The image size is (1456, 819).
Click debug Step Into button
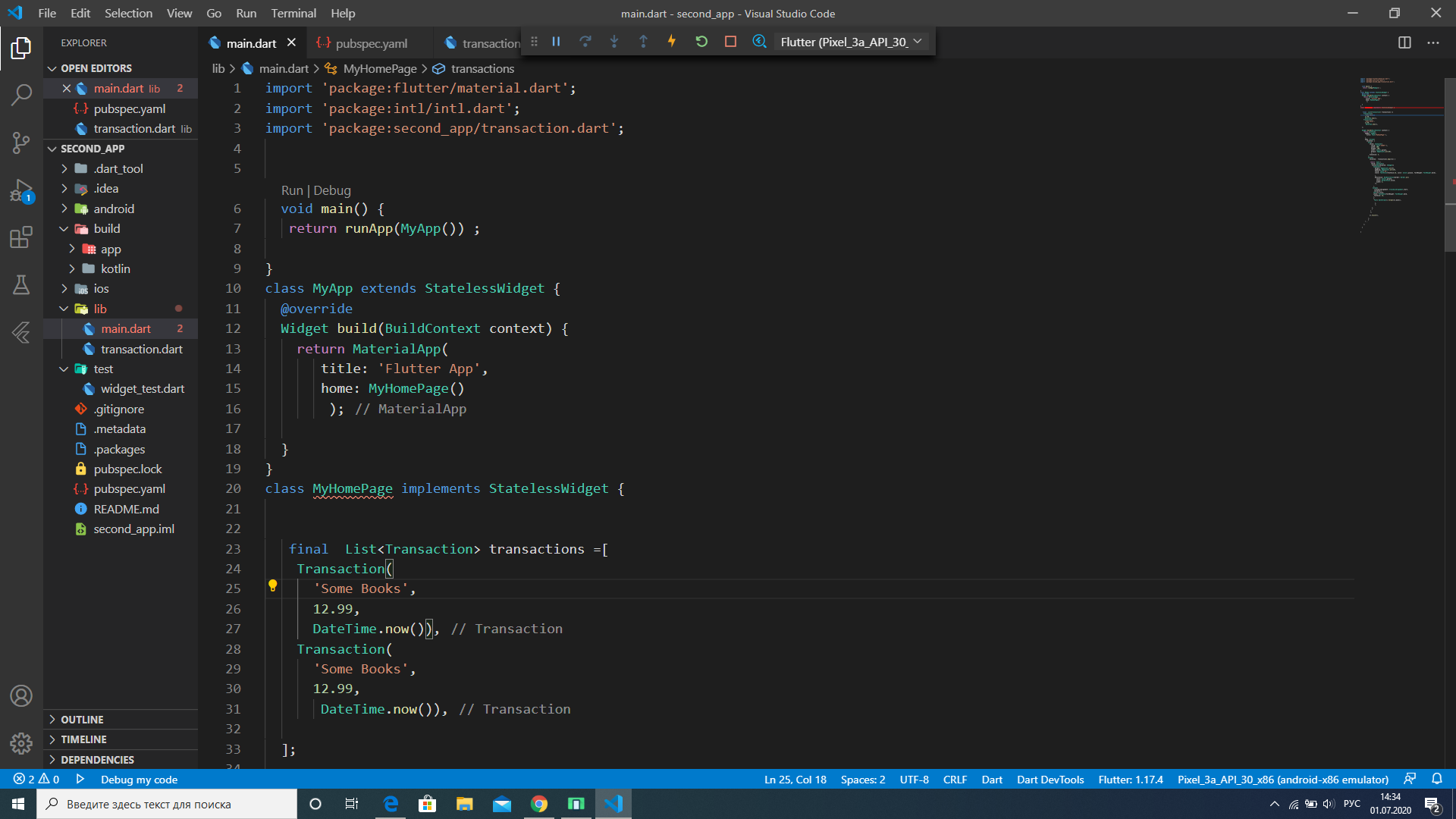pos(614,42)
